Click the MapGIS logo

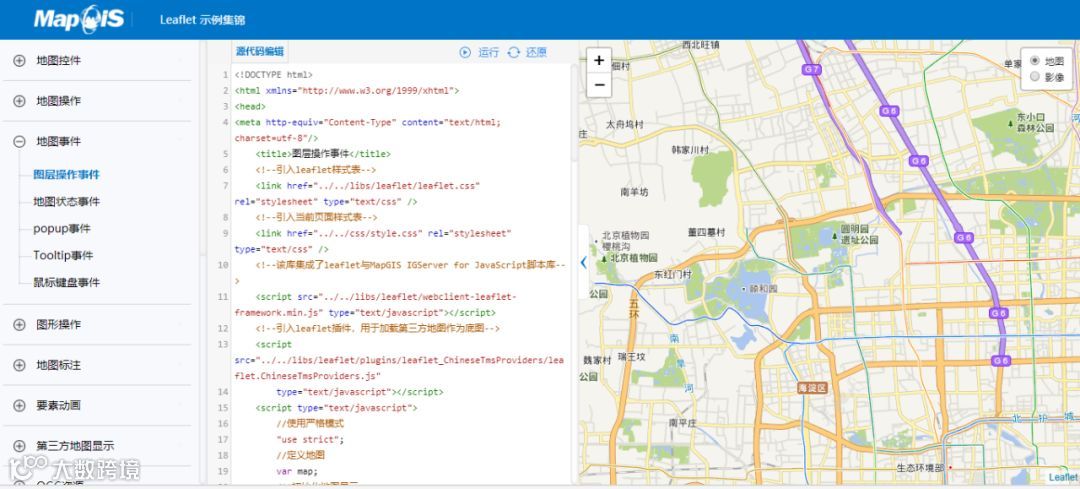coord(79,19)
